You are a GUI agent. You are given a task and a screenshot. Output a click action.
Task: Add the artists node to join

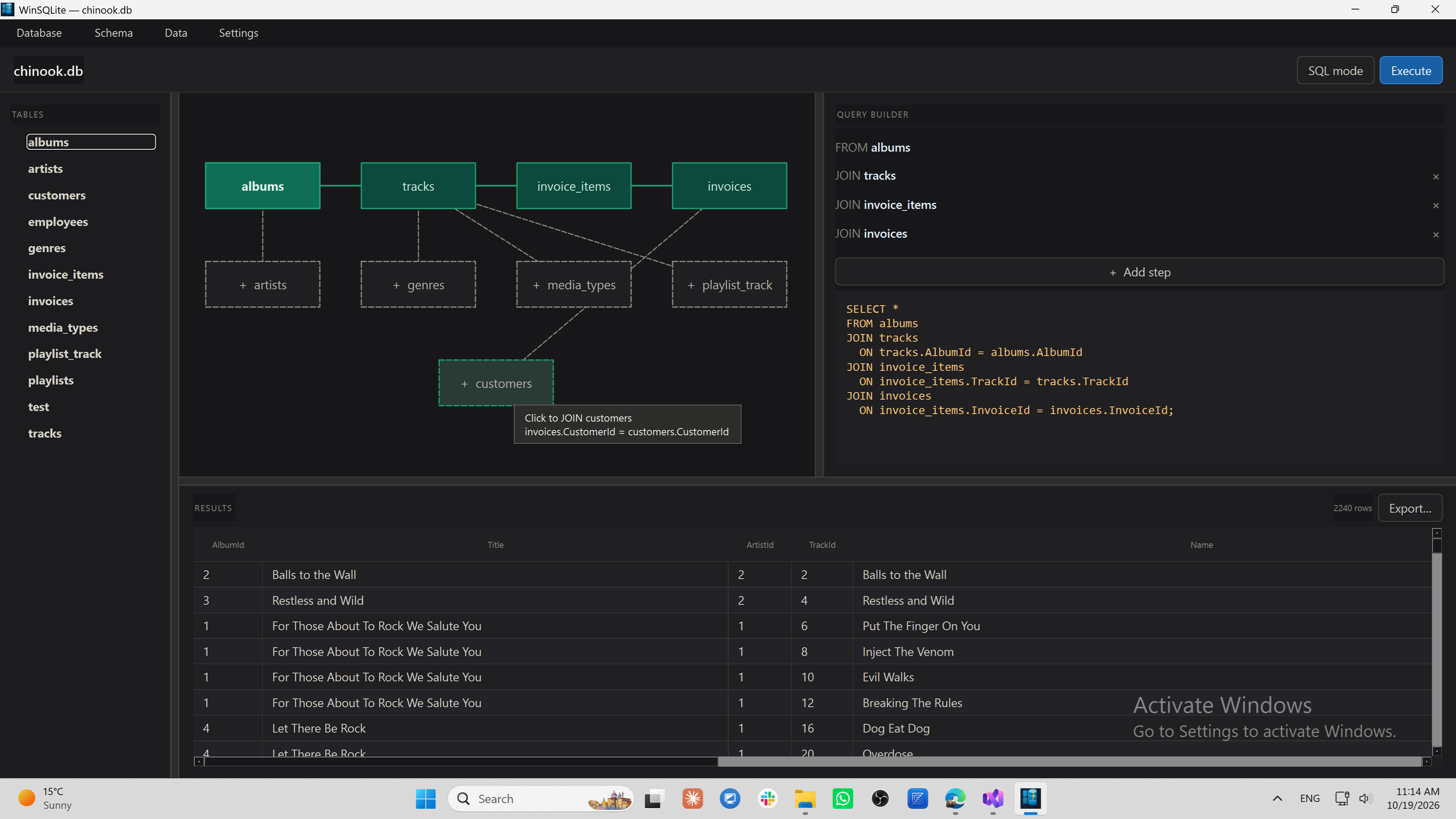[x=263, y=284]
